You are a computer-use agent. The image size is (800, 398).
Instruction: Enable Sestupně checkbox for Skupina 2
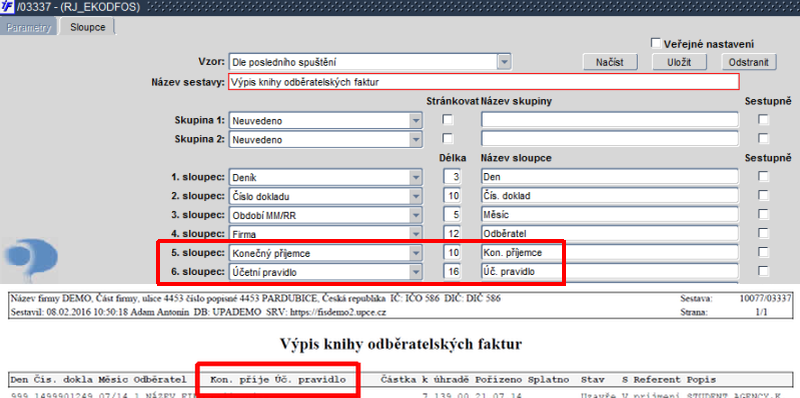pos(763,138)
